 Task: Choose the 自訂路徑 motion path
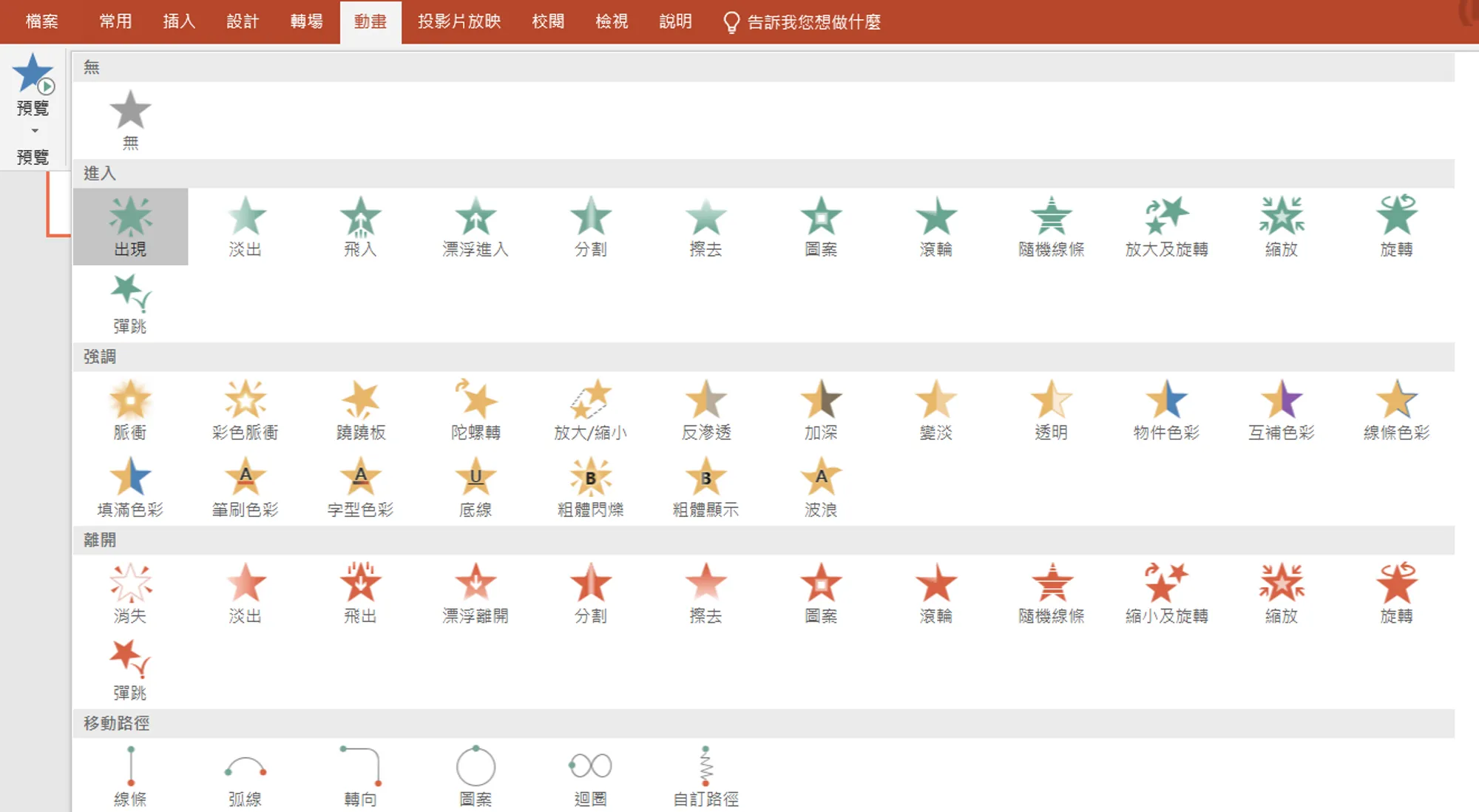click(705, 776)
